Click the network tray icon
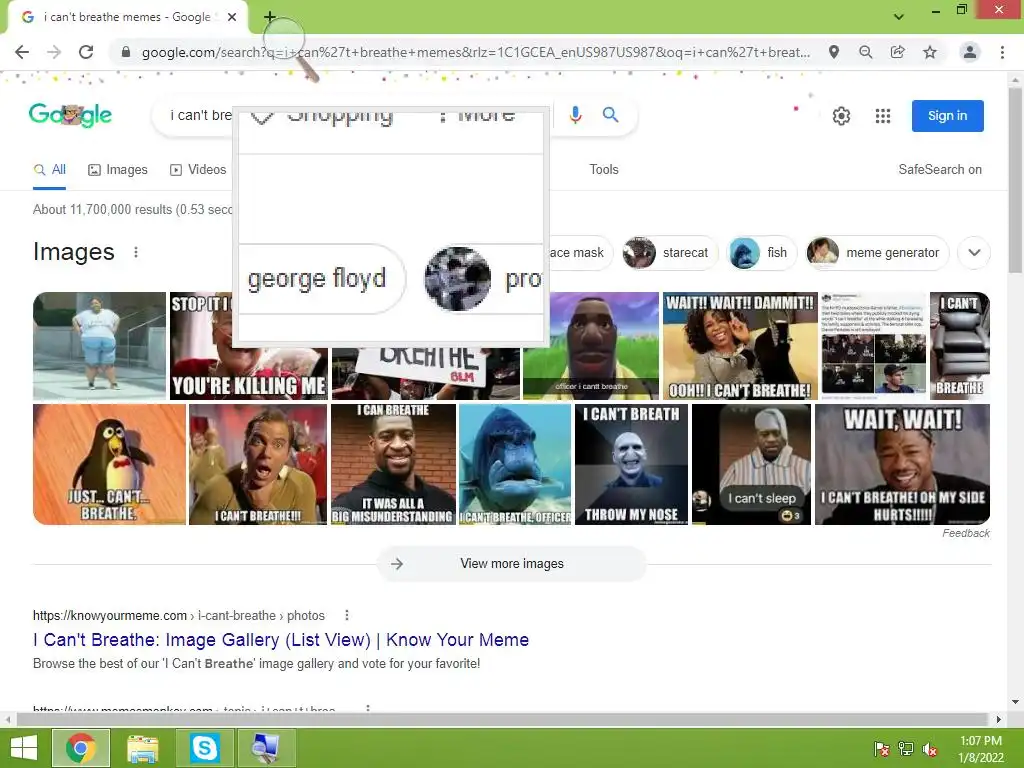The image size is (1024, 768). [x=906, y=749]
